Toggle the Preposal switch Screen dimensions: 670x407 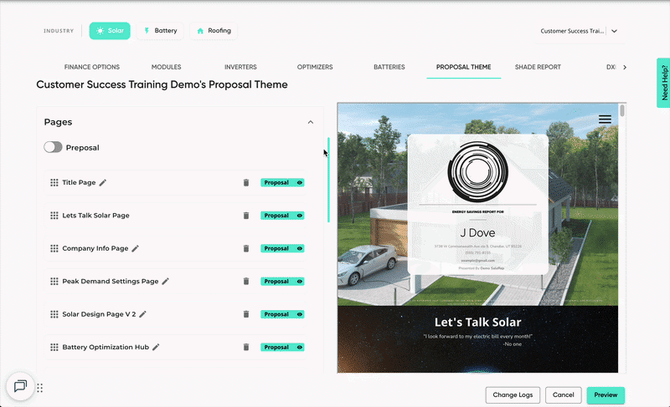pyautogui.click(x=53, y=147)
